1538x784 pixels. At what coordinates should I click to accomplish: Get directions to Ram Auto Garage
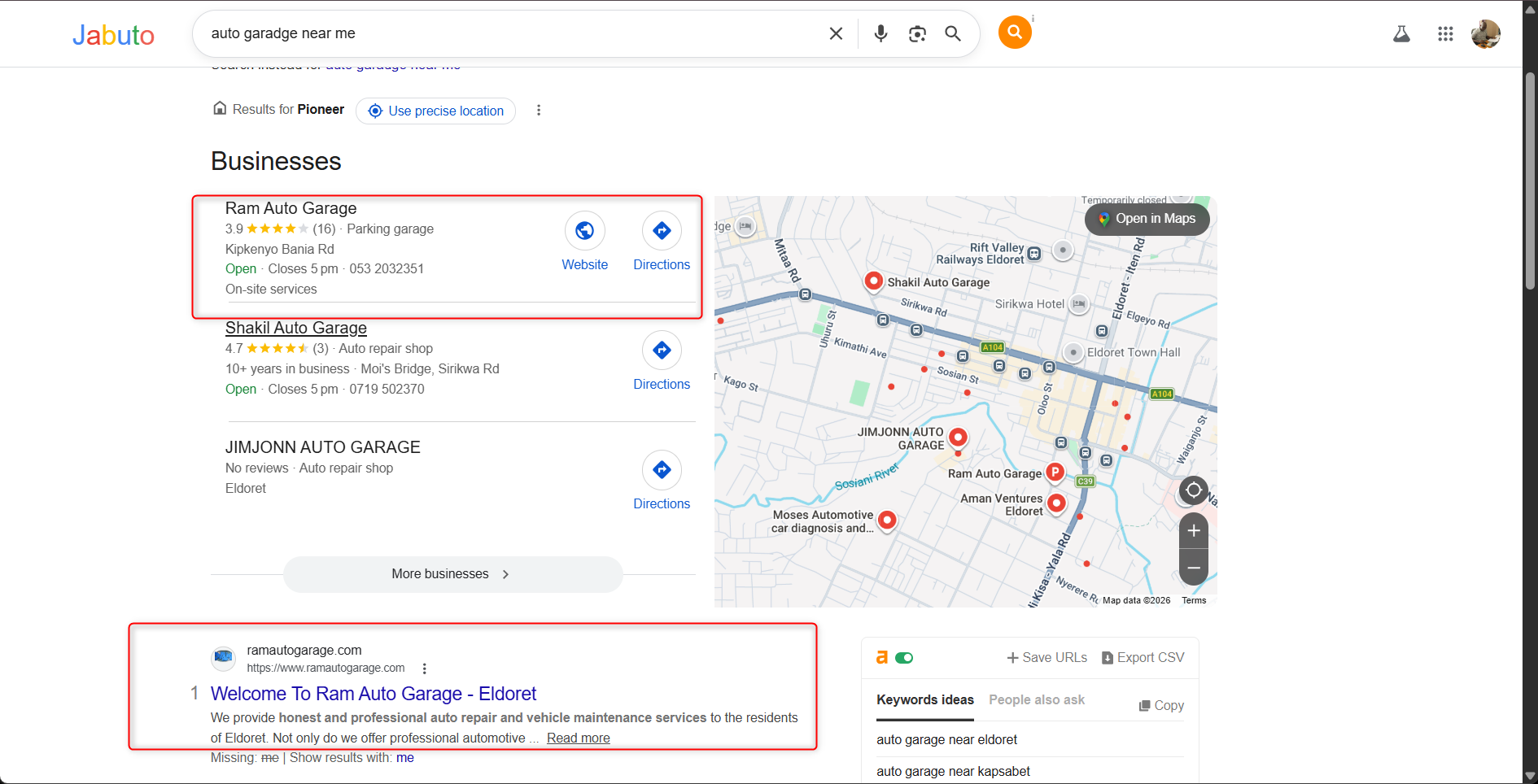click(x=662, y=231)
